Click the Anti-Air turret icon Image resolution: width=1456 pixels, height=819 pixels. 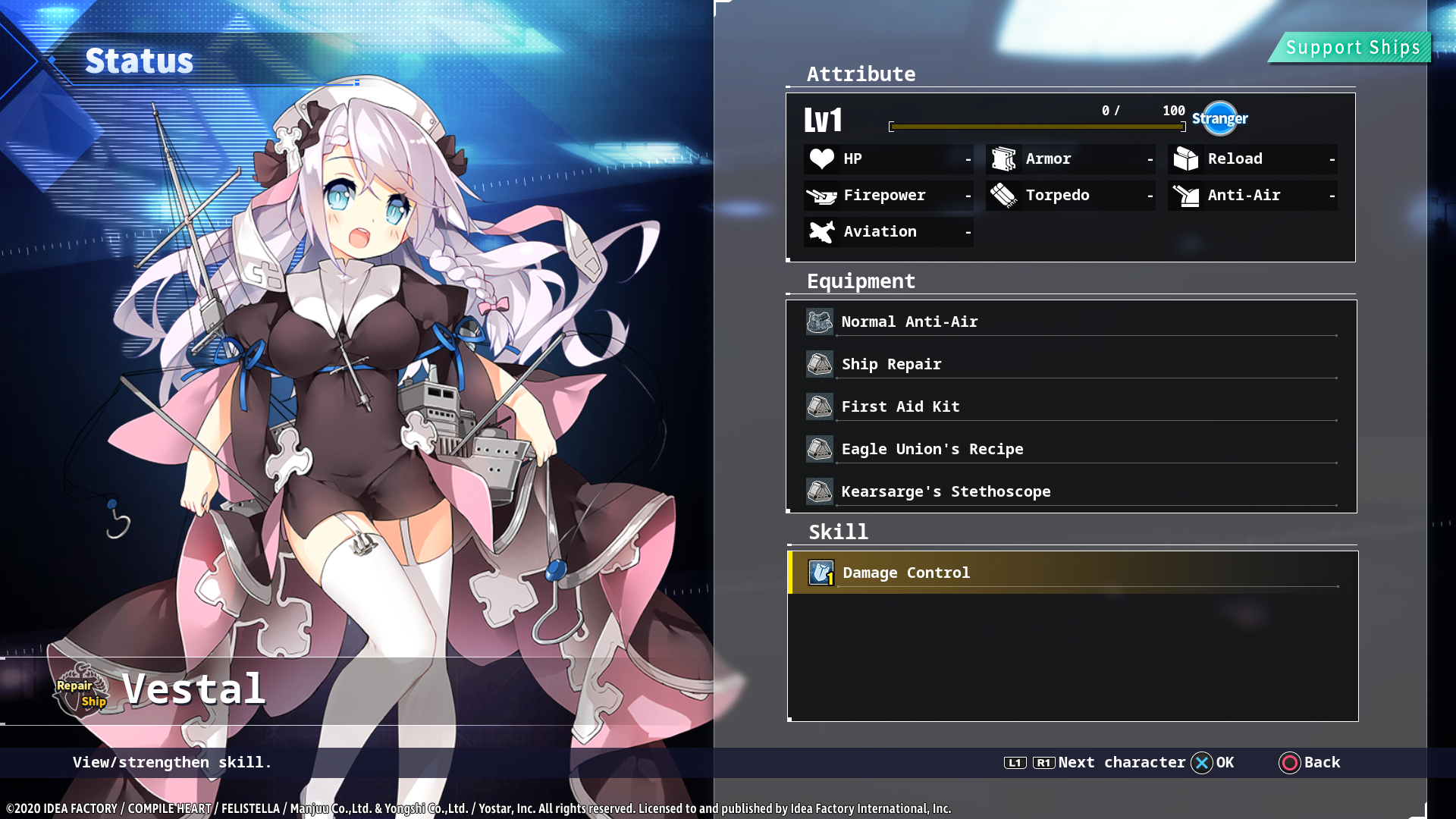pos(1185,196)
